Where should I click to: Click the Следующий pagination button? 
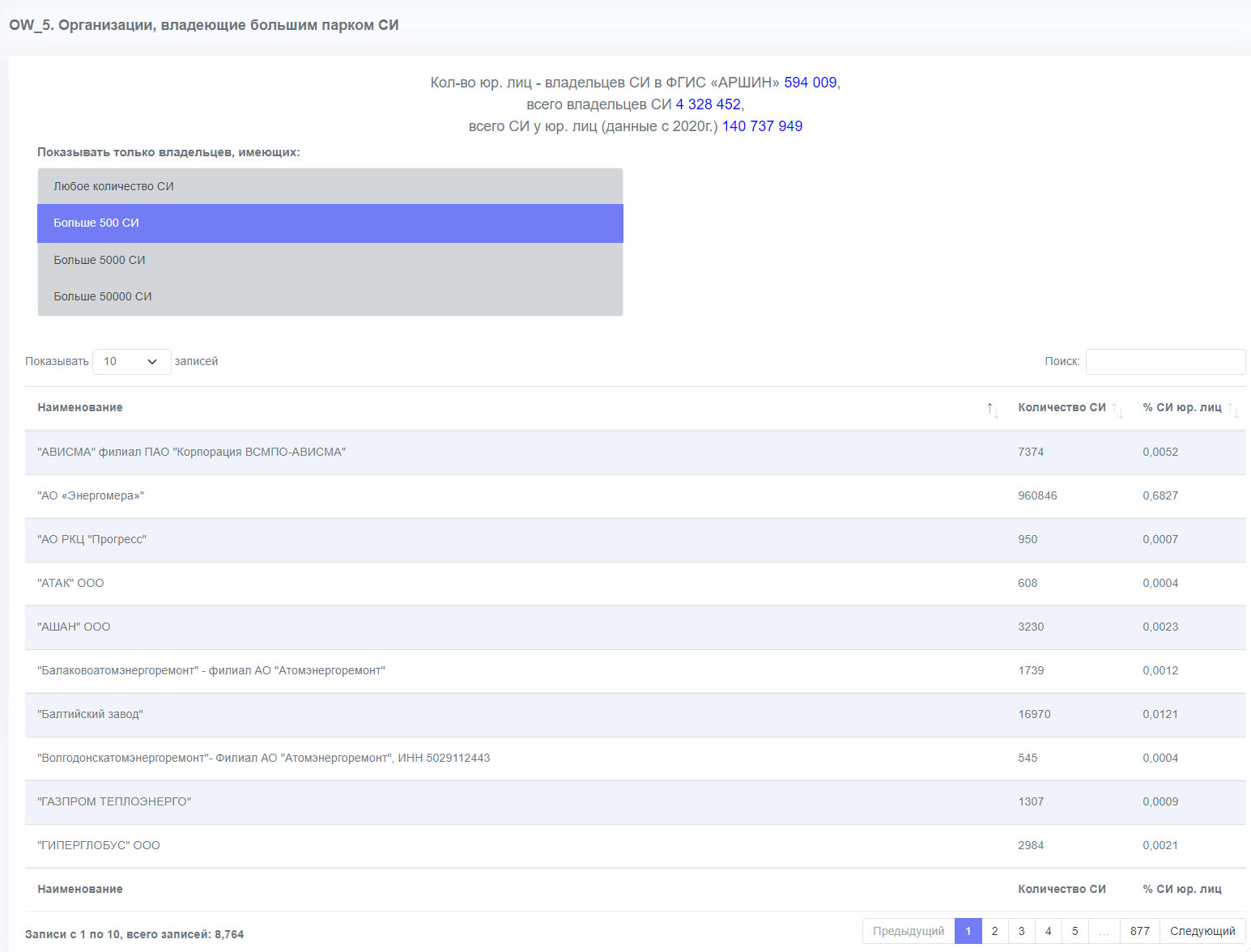[x=1202, y=931]
